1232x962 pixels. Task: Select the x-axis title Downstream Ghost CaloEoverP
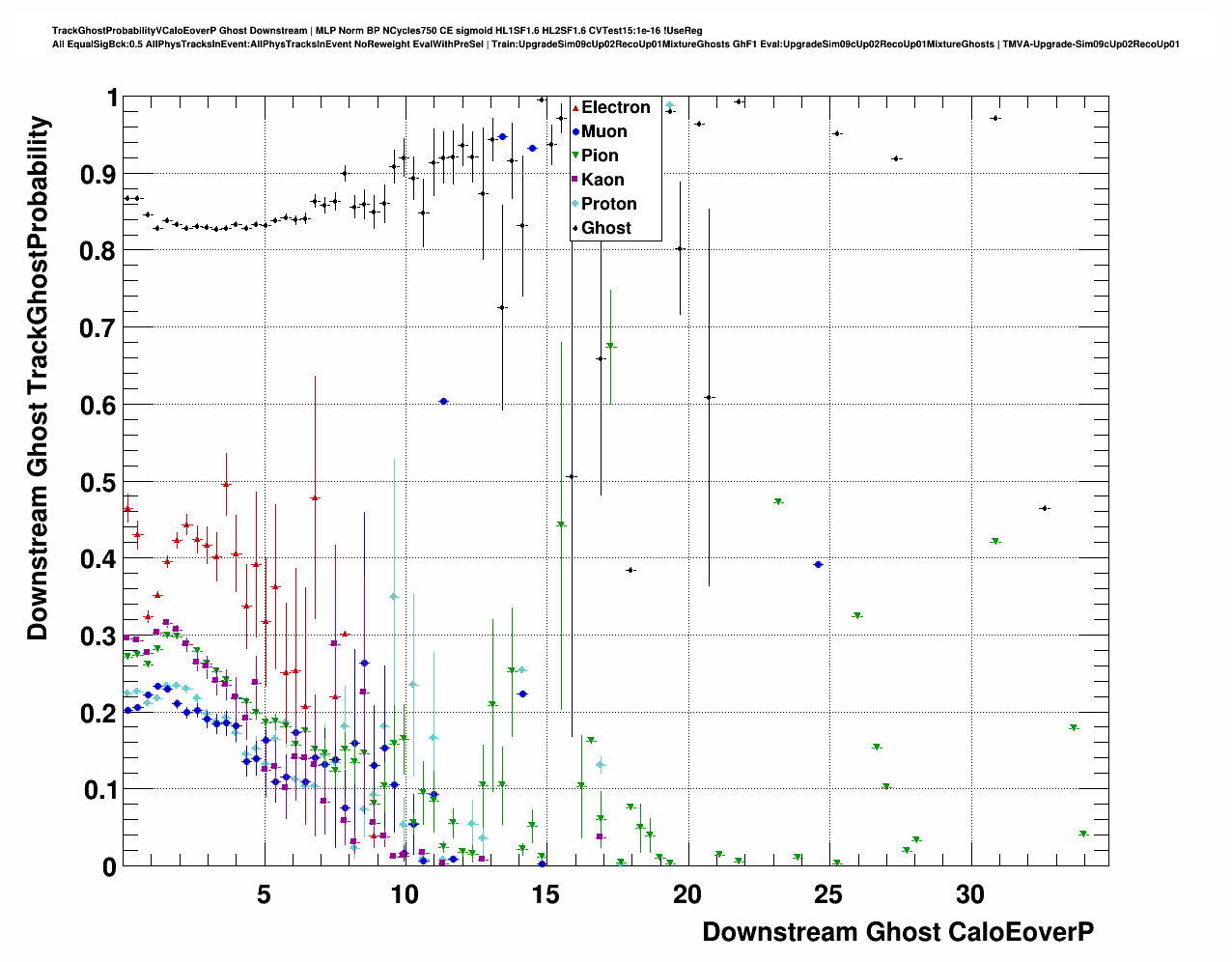click(x=897, y=931)
